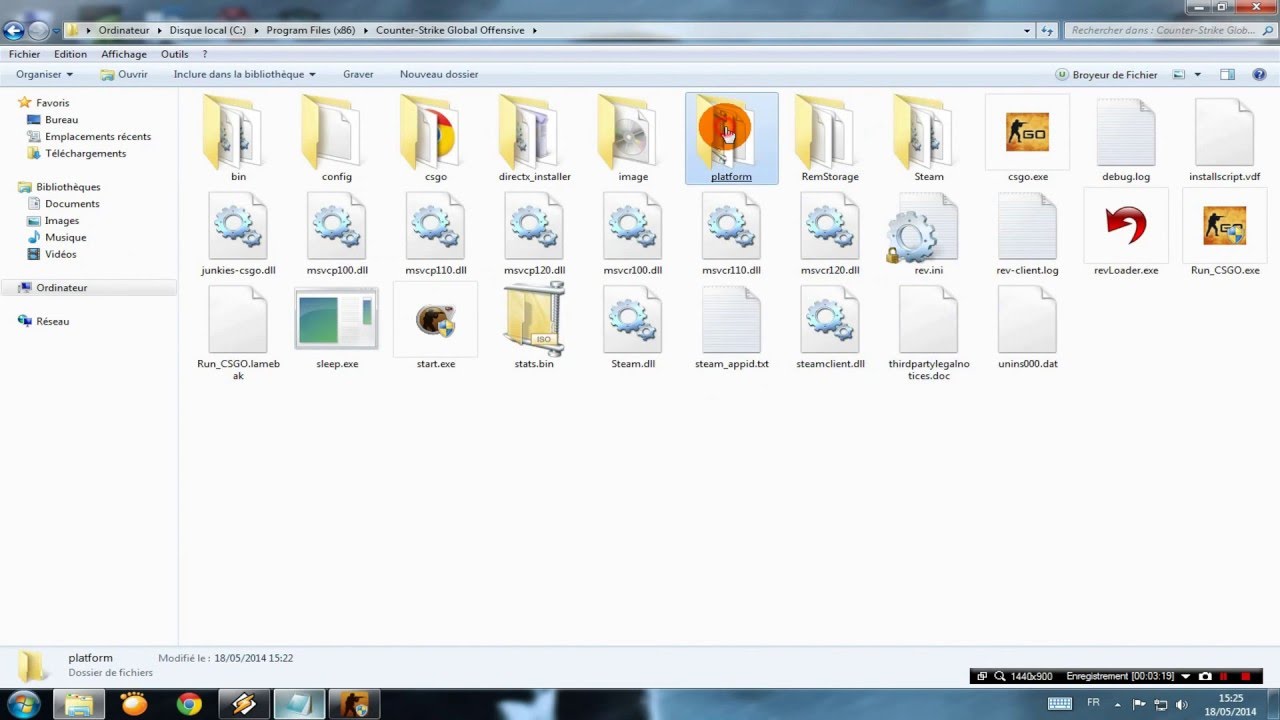Click the Ouvrir toolbar button

124,75
